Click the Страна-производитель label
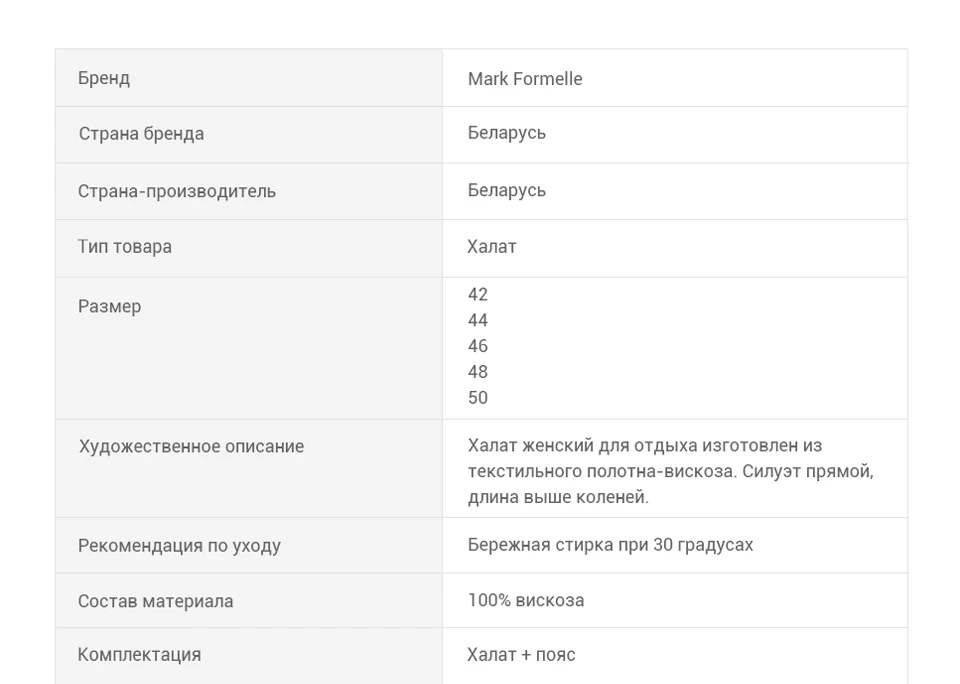 177,191
